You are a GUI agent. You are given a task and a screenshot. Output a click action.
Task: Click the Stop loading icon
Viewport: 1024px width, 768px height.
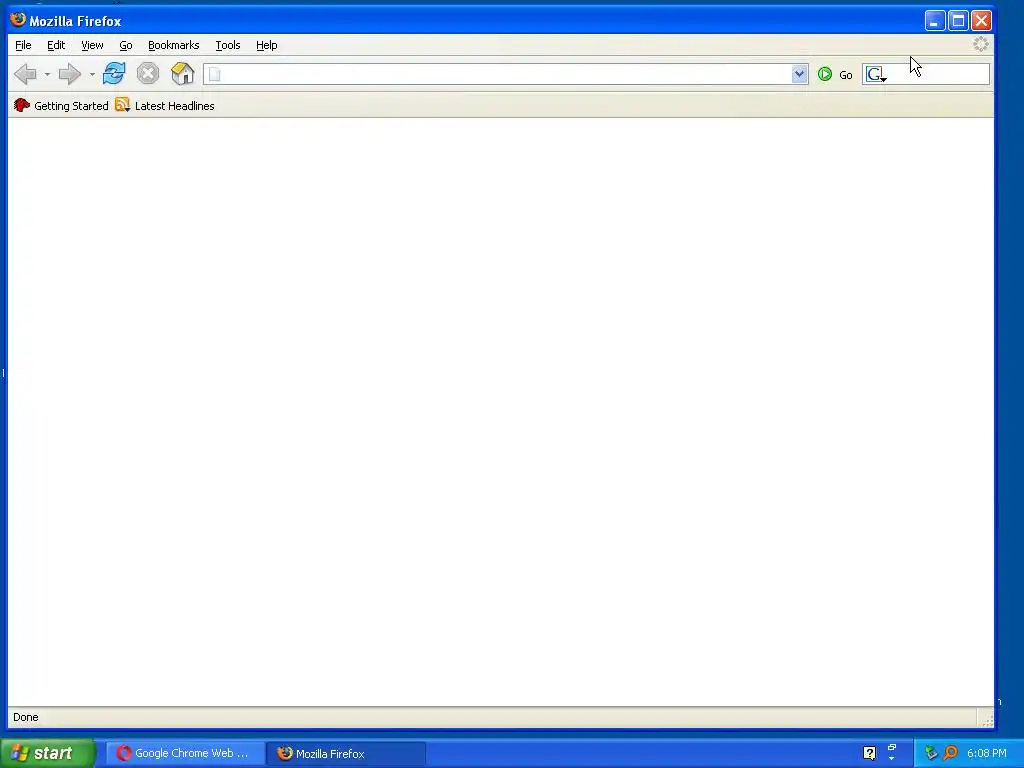[148, 73]
